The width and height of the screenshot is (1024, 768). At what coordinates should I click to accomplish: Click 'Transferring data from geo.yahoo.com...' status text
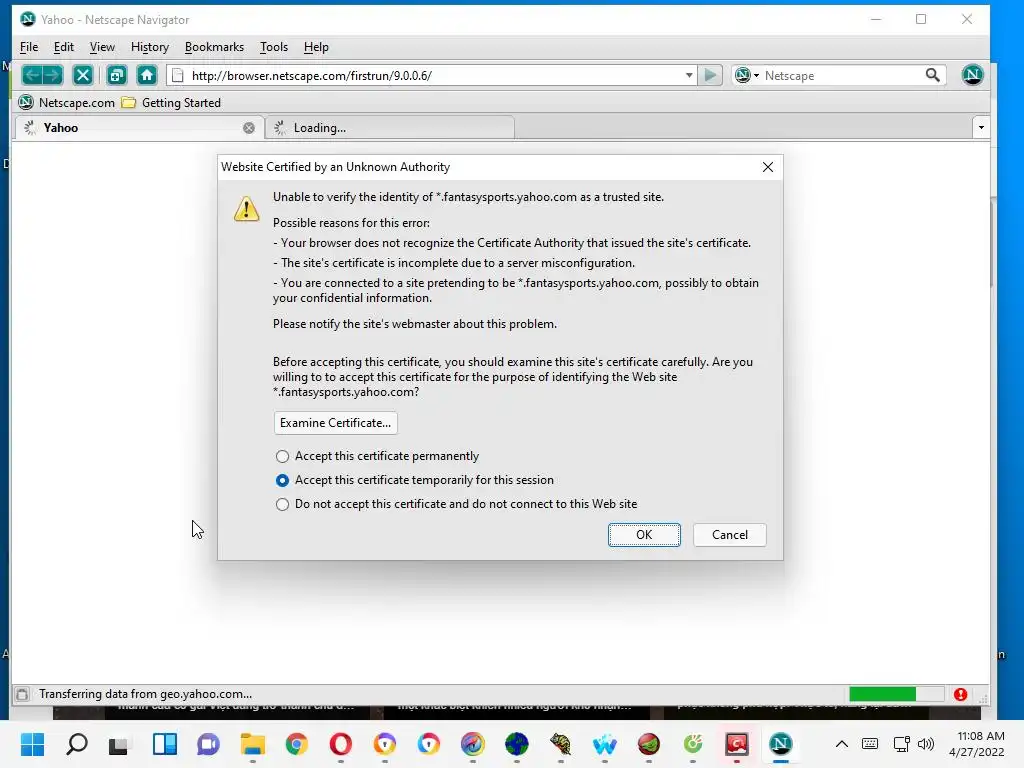146,694
